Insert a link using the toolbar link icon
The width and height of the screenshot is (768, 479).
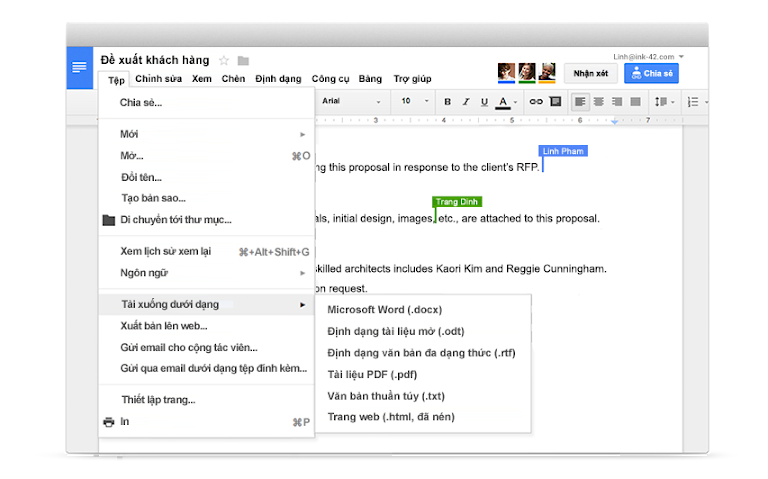pos(535,101)
